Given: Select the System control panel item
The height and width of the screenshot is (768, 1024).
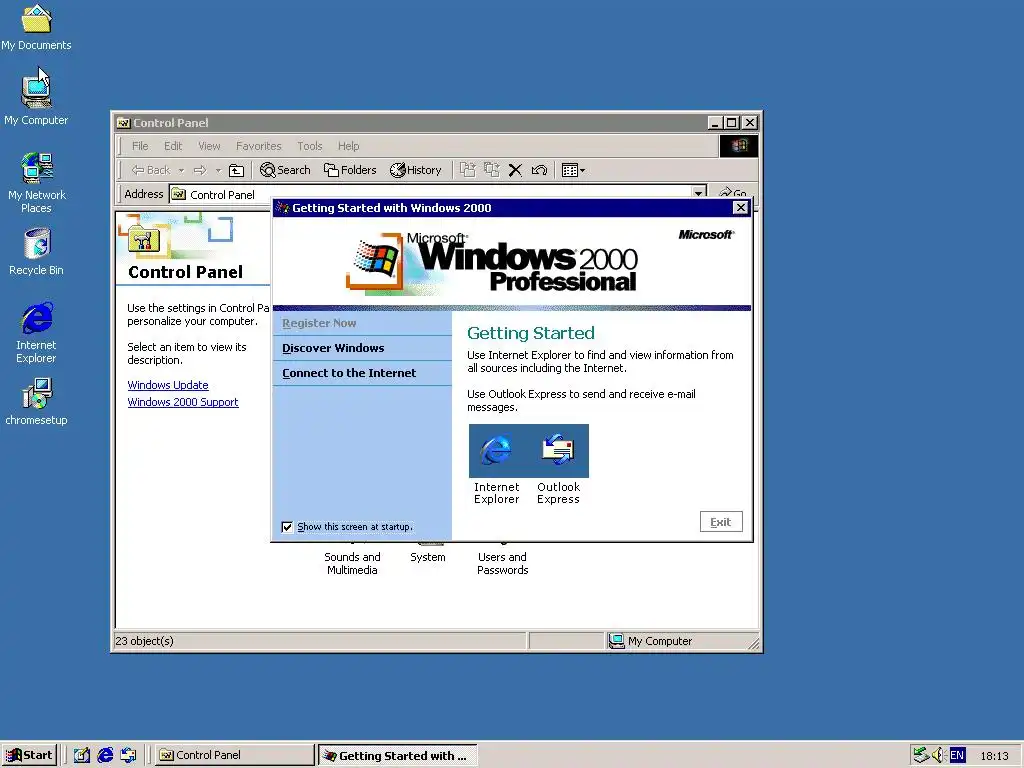Looking at the screenshot, I should pos(428,556).
